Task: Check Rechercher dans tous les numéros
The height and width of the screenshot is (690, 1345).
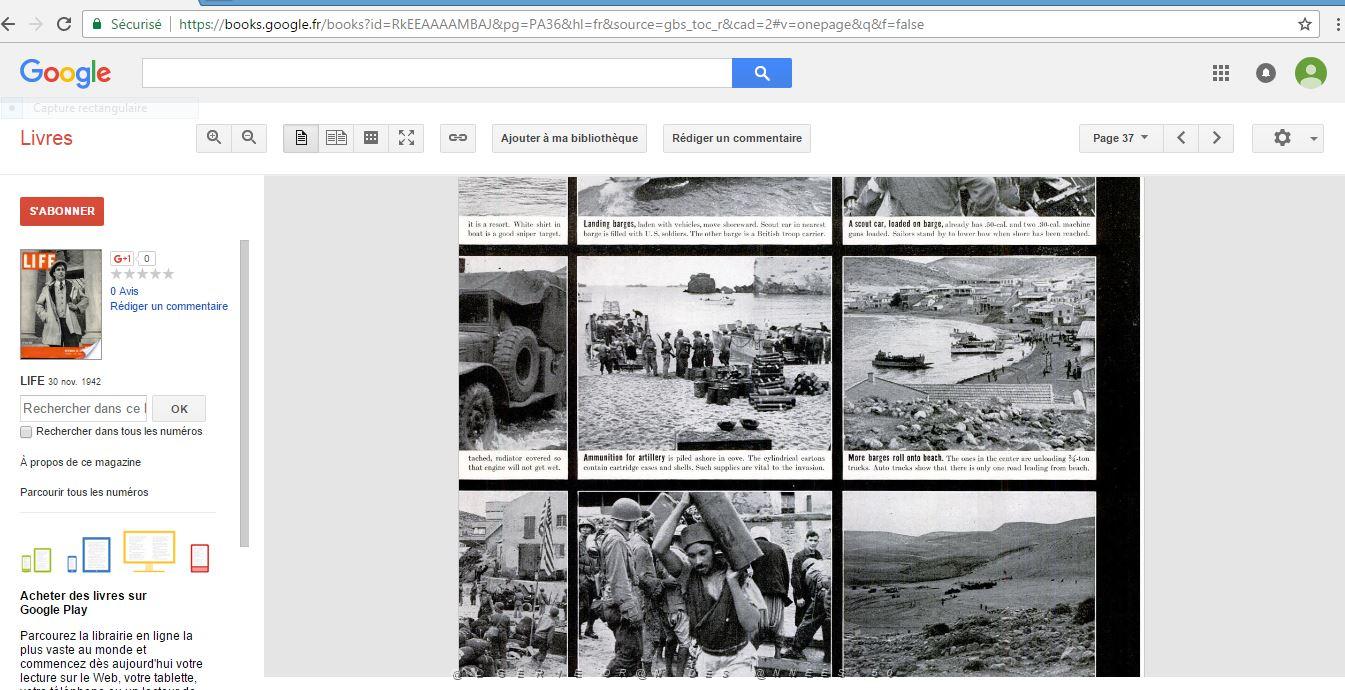Action: tap(26, 432)
